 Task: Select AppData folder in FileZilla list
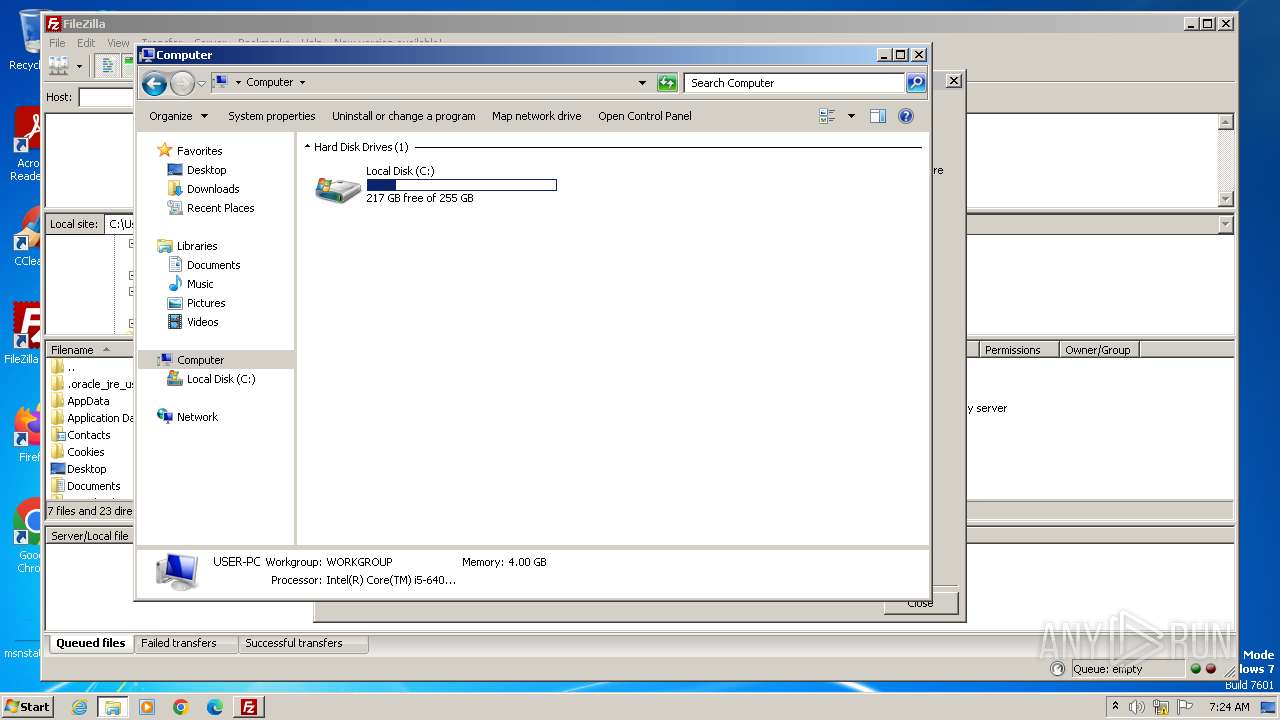[88, 401]
